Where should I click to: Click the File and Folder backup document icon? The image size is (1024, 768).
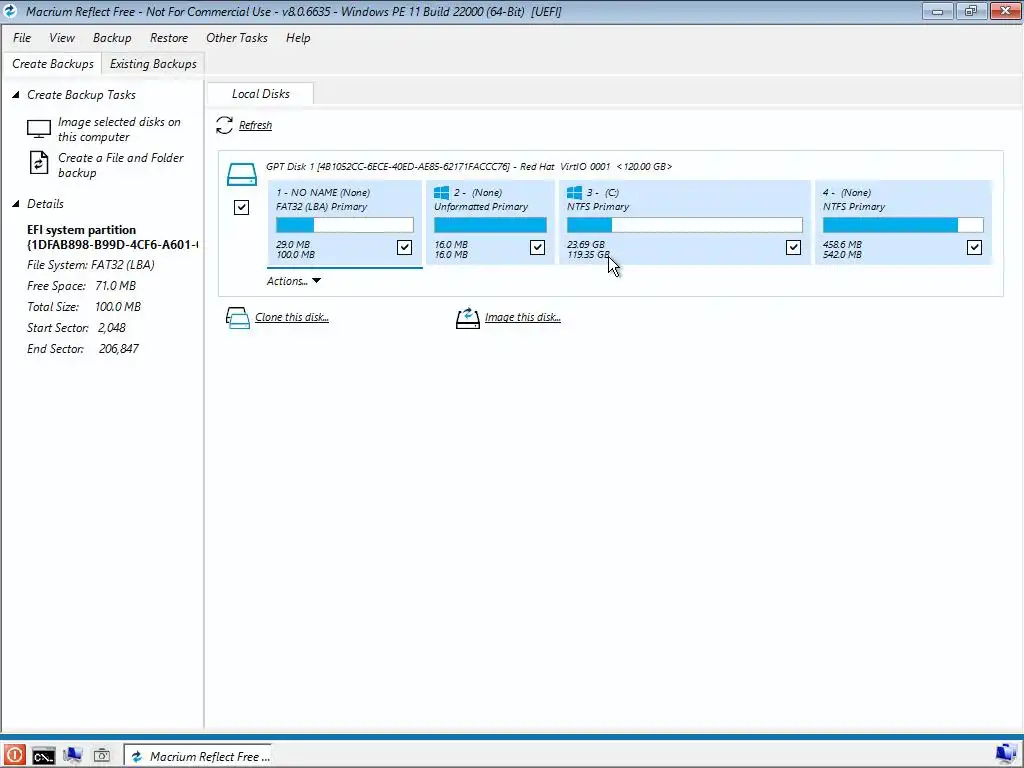pyautogui.click(x=39, y=163)
